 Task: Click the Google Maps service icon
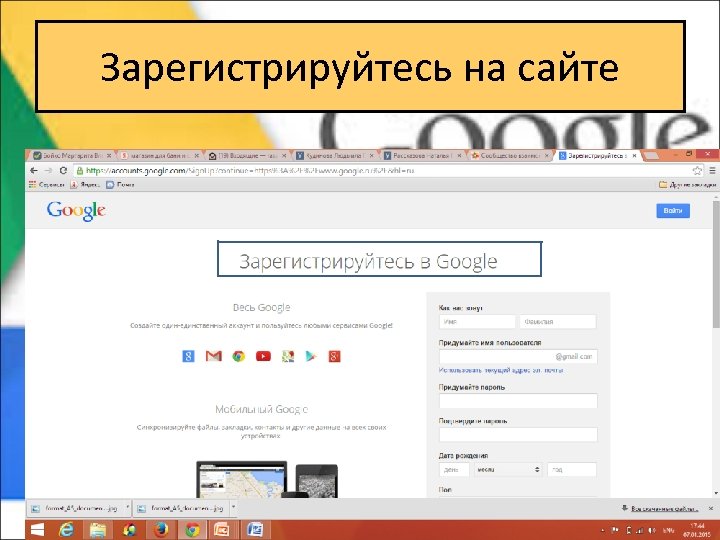pyautogui.click(x=288, y=356)
